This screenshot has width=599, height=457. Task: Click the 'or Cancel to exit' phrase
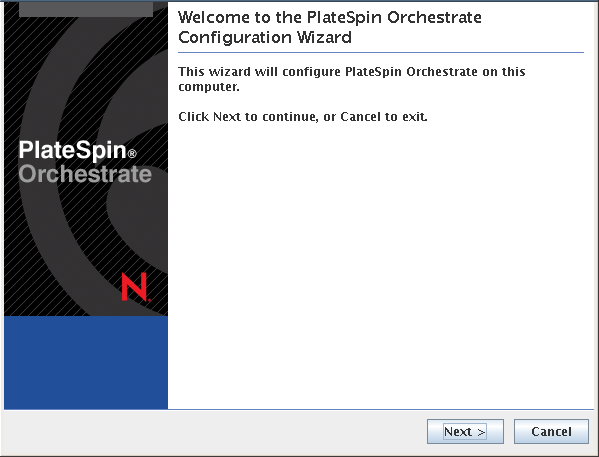(375, 116)
